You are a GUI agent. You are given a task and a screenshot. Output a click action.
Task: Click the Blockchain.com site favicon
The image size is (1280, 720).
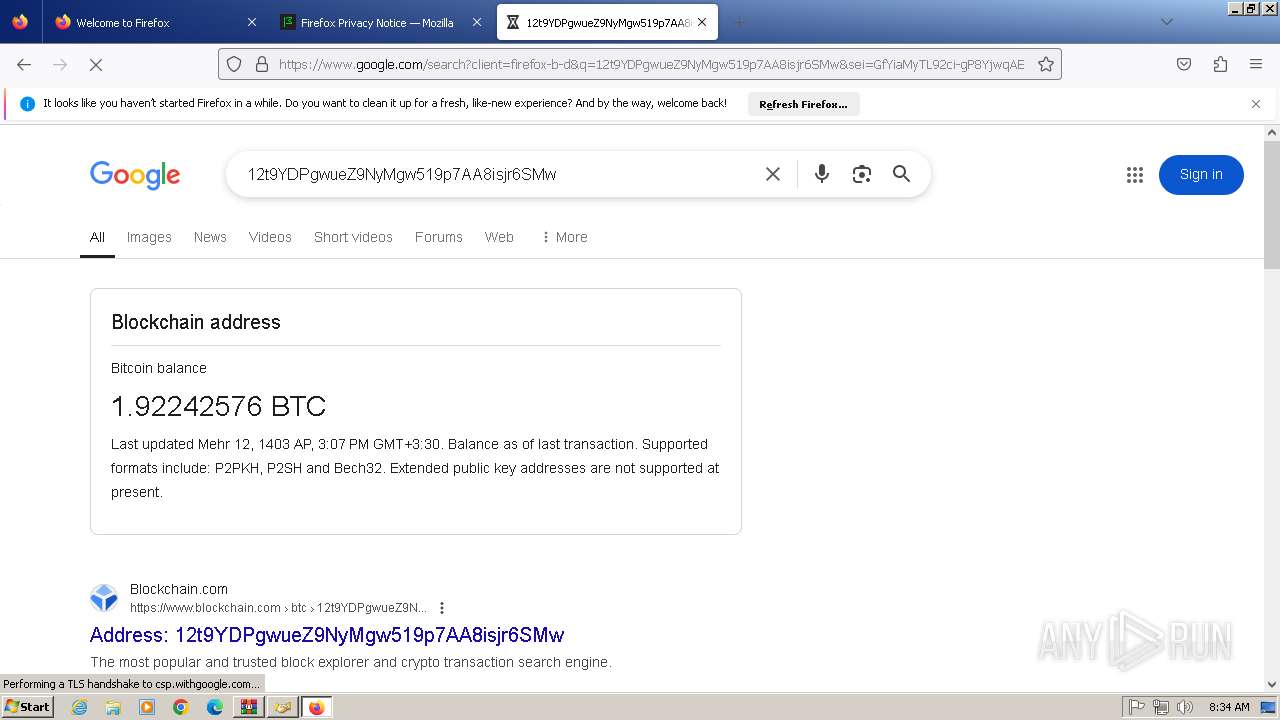104,598
